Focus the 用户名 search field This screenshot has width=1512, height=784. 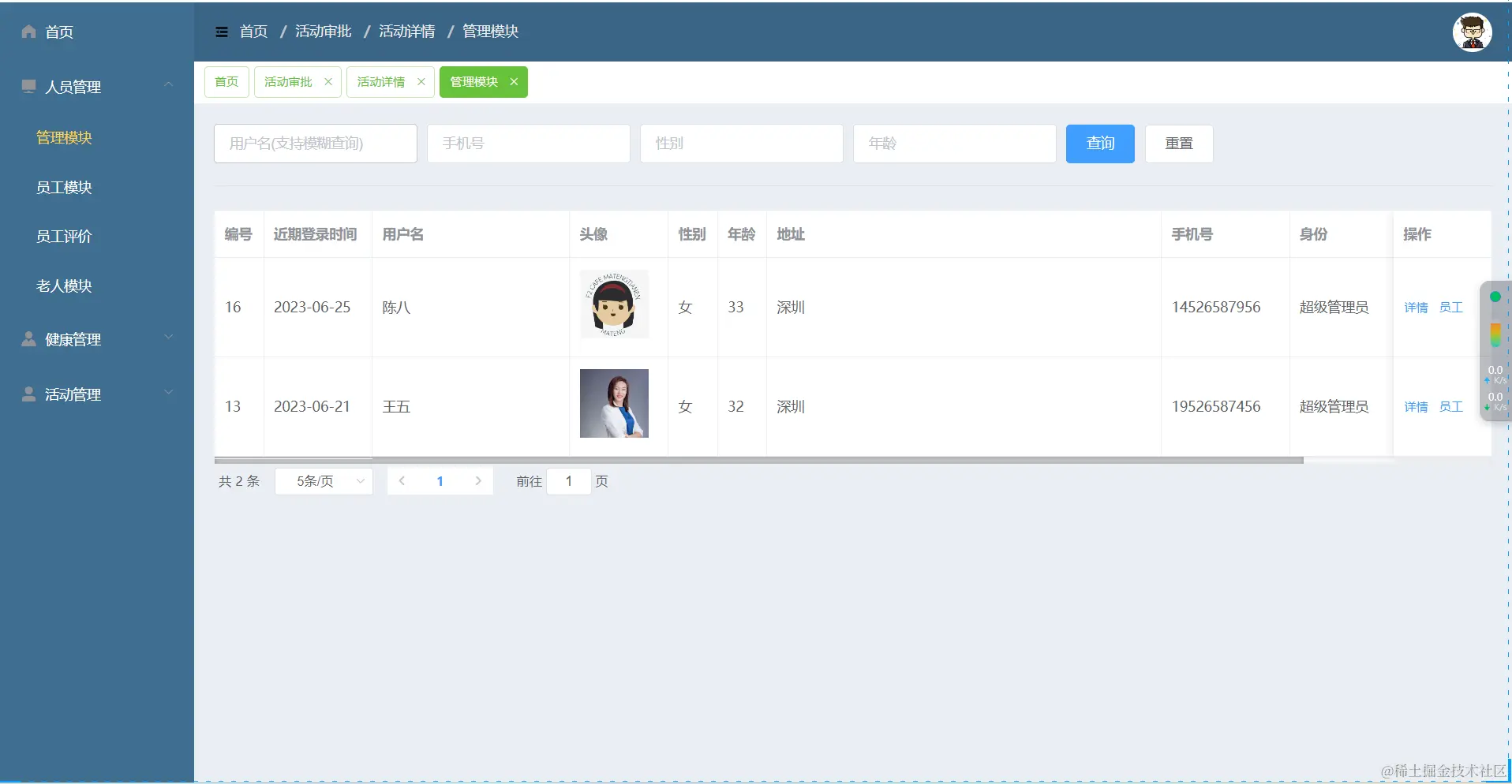point(316,144)
